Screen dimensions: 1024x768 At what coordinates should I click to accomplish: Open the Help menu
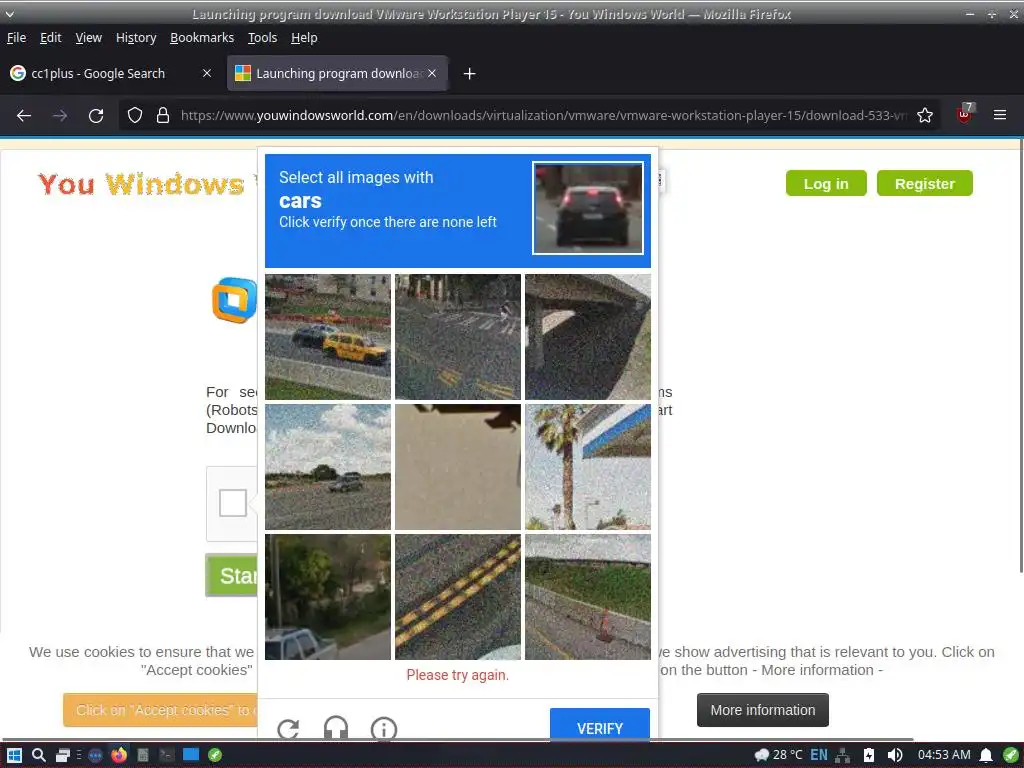tap(304, 38)
